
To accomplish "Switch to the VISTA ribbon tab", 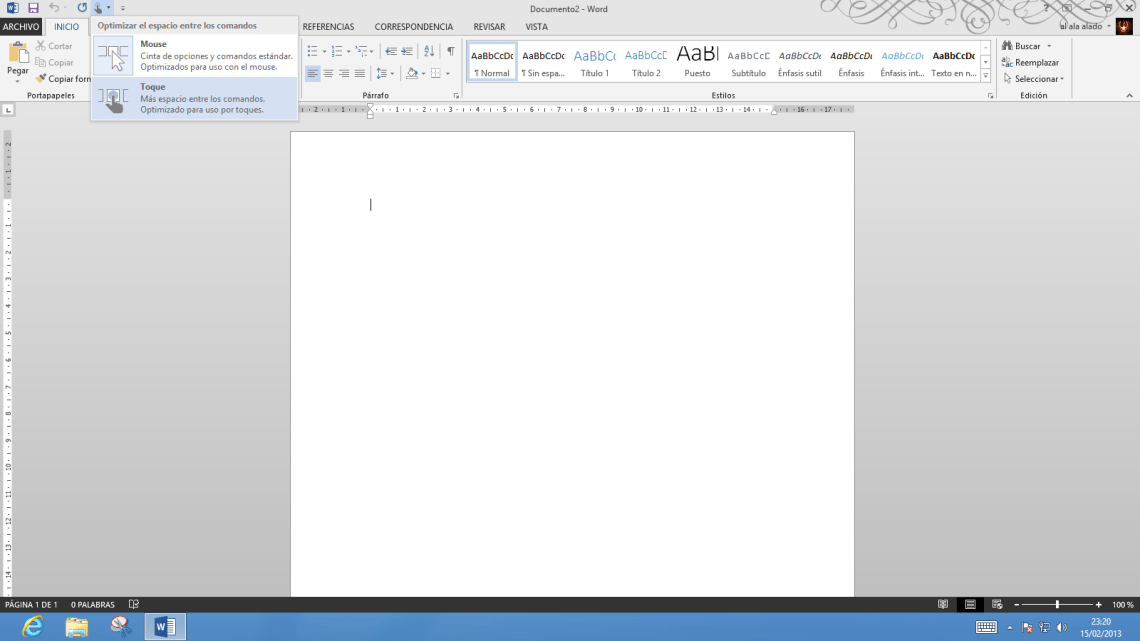I will (536, 26).
